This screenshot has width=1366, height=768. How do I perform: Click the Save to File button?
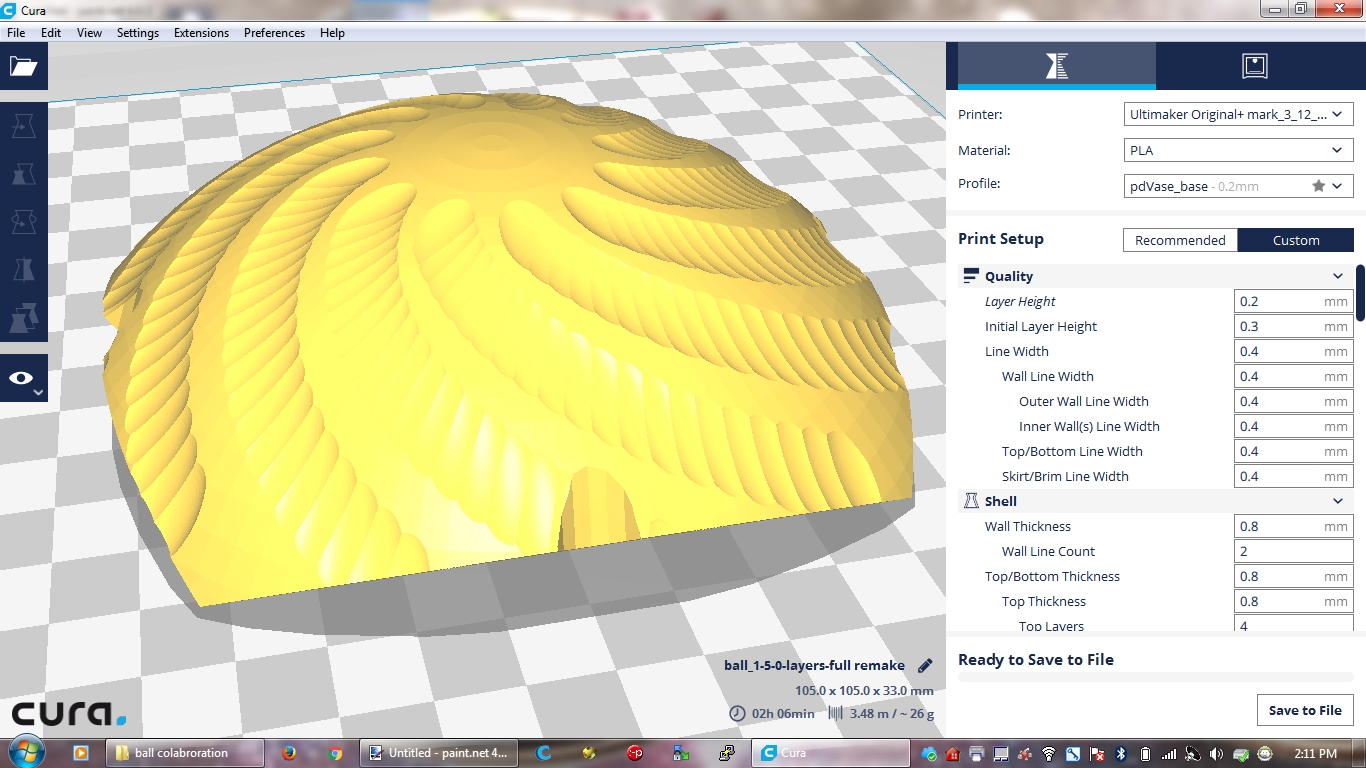pos(1304,710)
